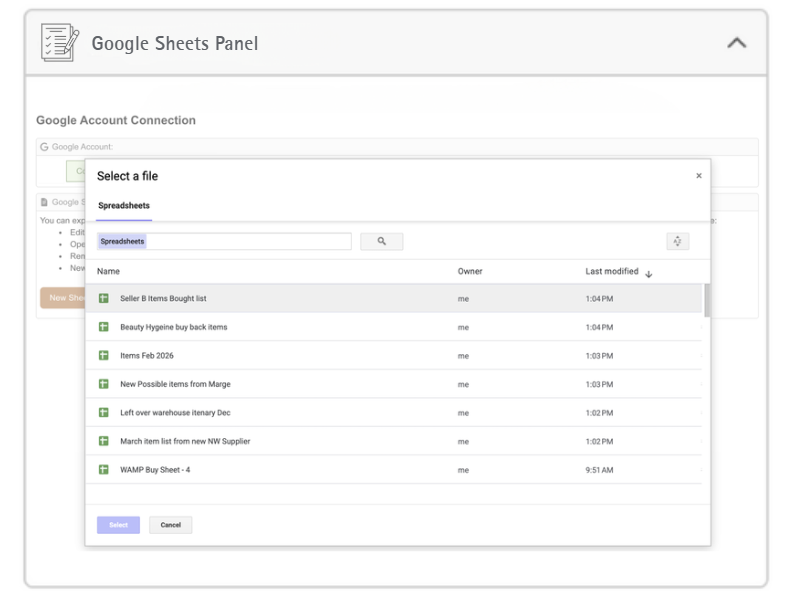This screenshot has height=591, width=787.
Task: Select Beauty Hygeine buy back items file
Action: 394,327
